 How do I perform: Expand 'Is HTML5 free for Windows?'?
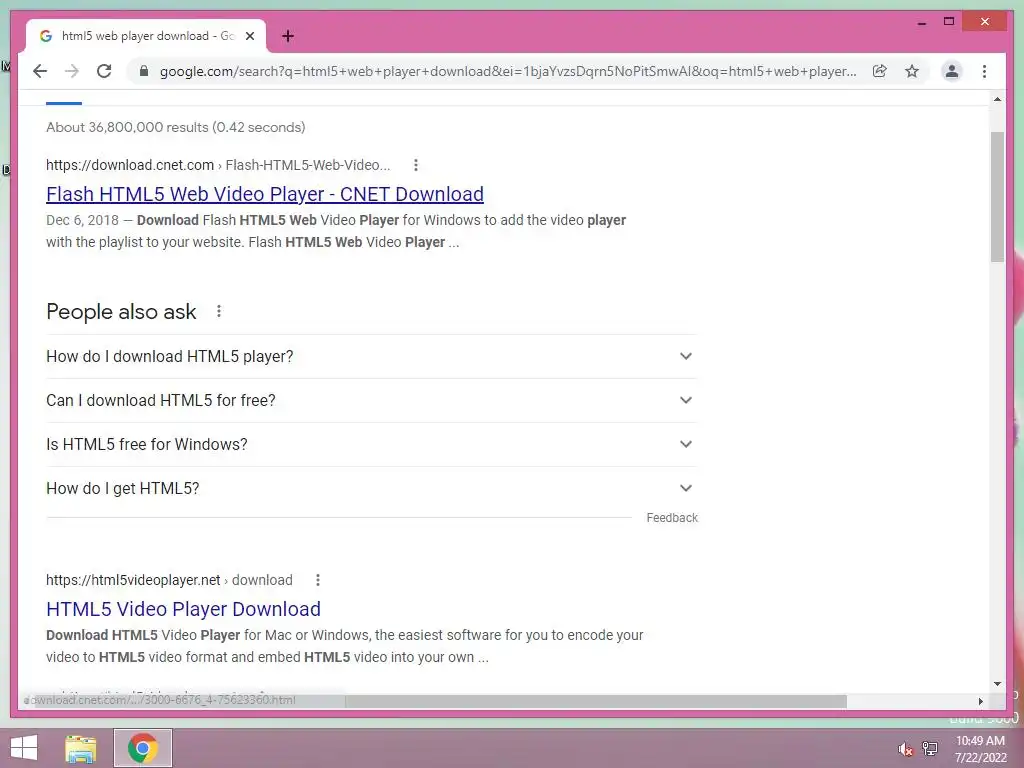[x=371, y=444]
